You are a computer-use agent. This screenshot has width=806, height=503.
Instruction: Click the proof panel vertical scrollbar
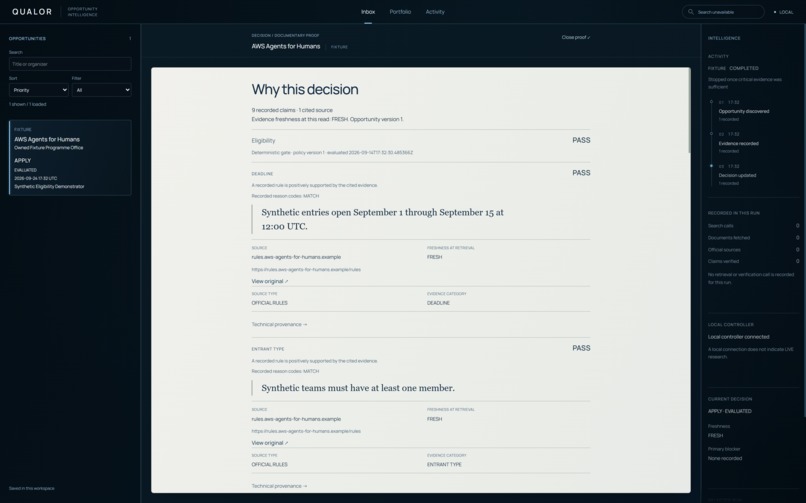coord(688,110)
